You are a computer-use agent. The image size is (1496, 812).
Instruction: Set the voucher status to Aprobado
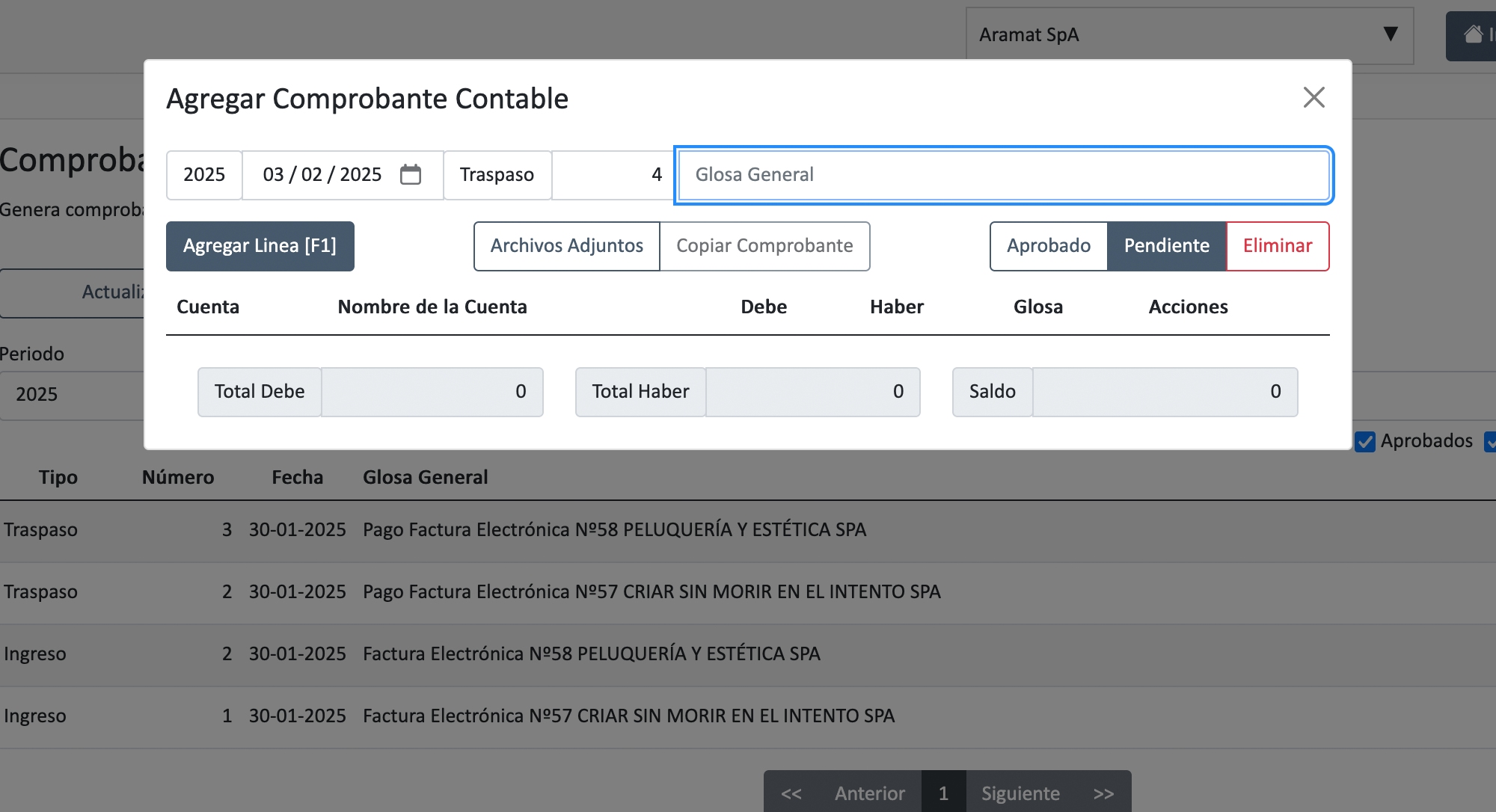point(1048,246)
